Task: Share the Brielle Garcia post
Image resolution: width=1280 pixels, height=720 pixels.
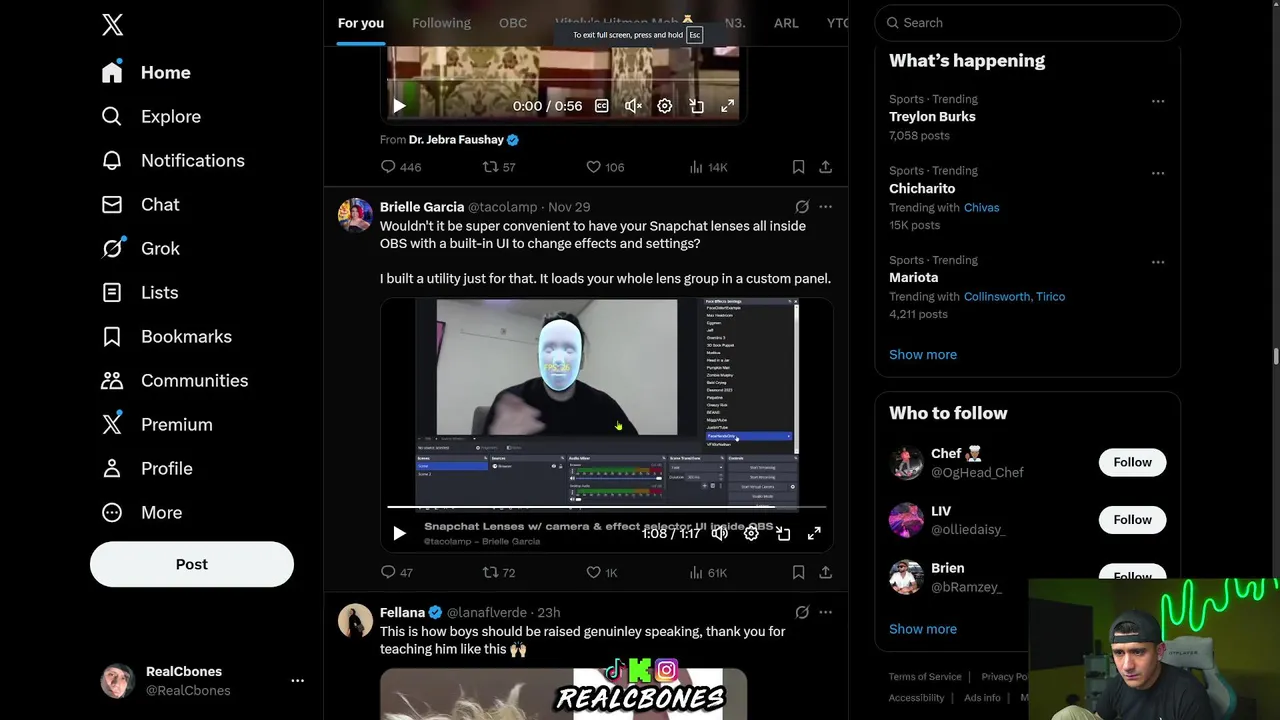Action: coord(826,573)
